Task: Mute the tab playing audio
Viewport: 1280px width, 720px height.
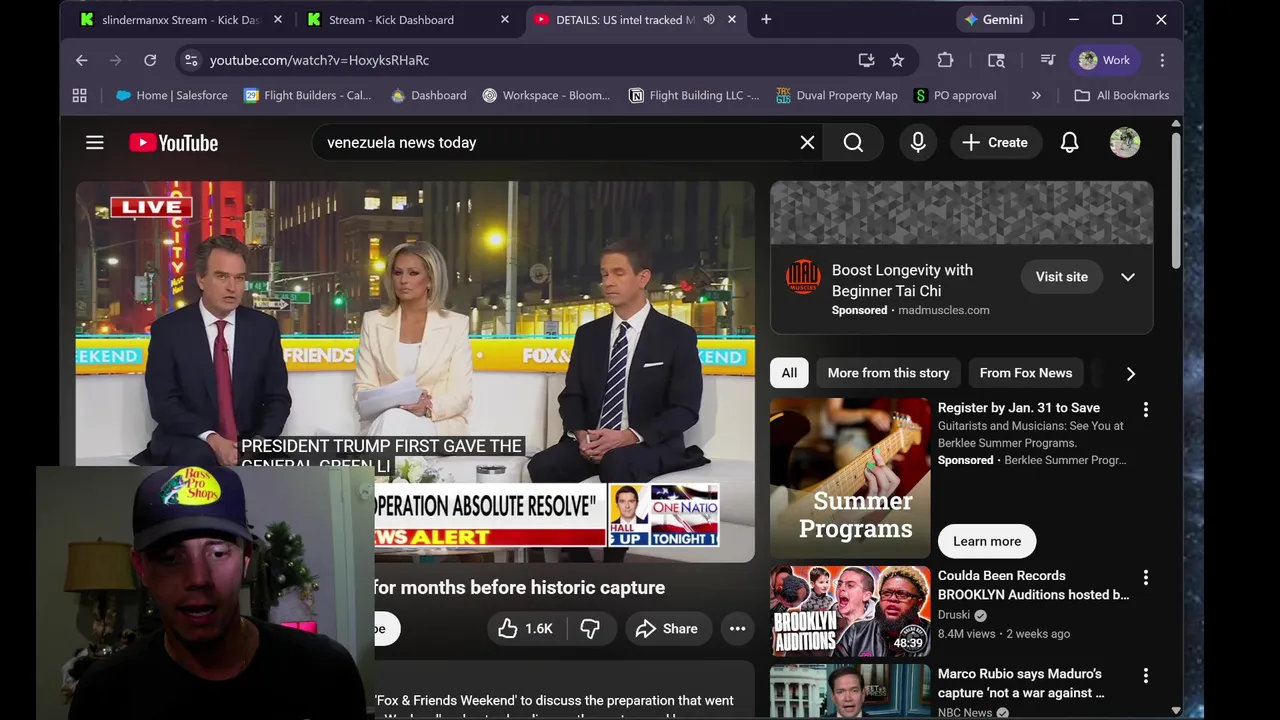Action: coord(709,19)
